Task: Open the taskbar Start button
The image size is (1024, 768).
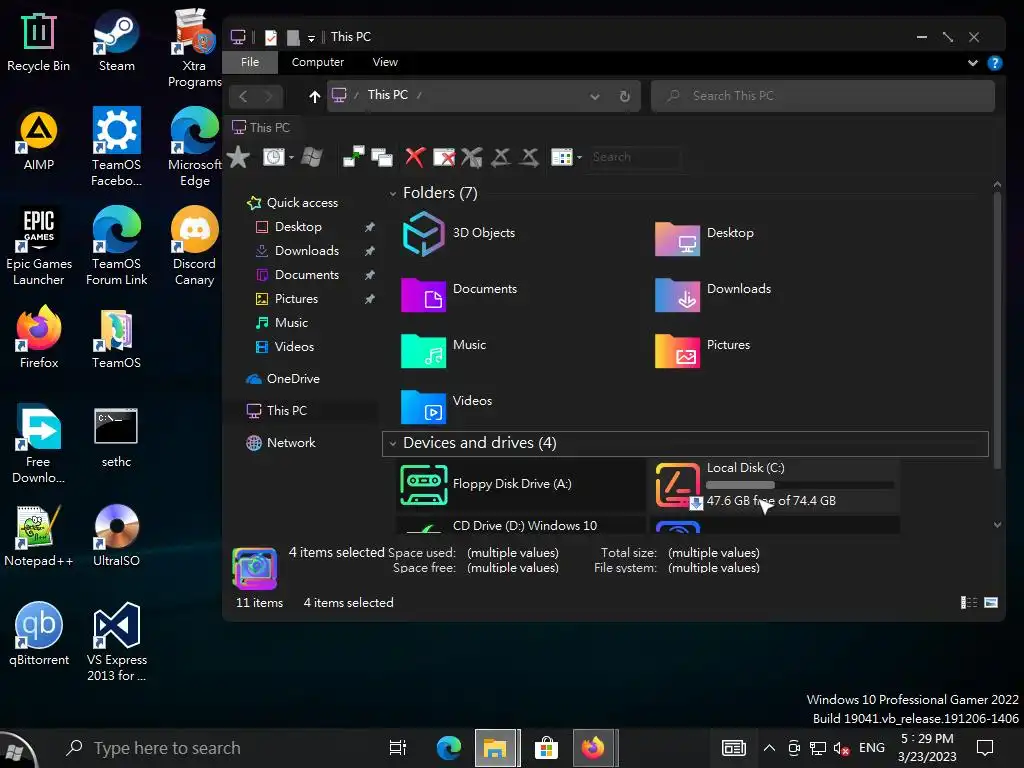Action: click(x=18, y=750)
